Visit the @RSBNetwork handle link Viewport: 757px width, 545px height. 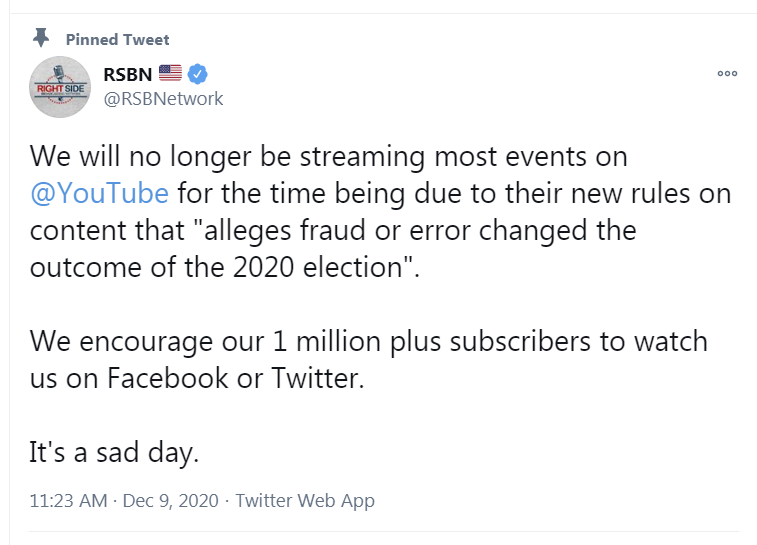tap(163, 98)
